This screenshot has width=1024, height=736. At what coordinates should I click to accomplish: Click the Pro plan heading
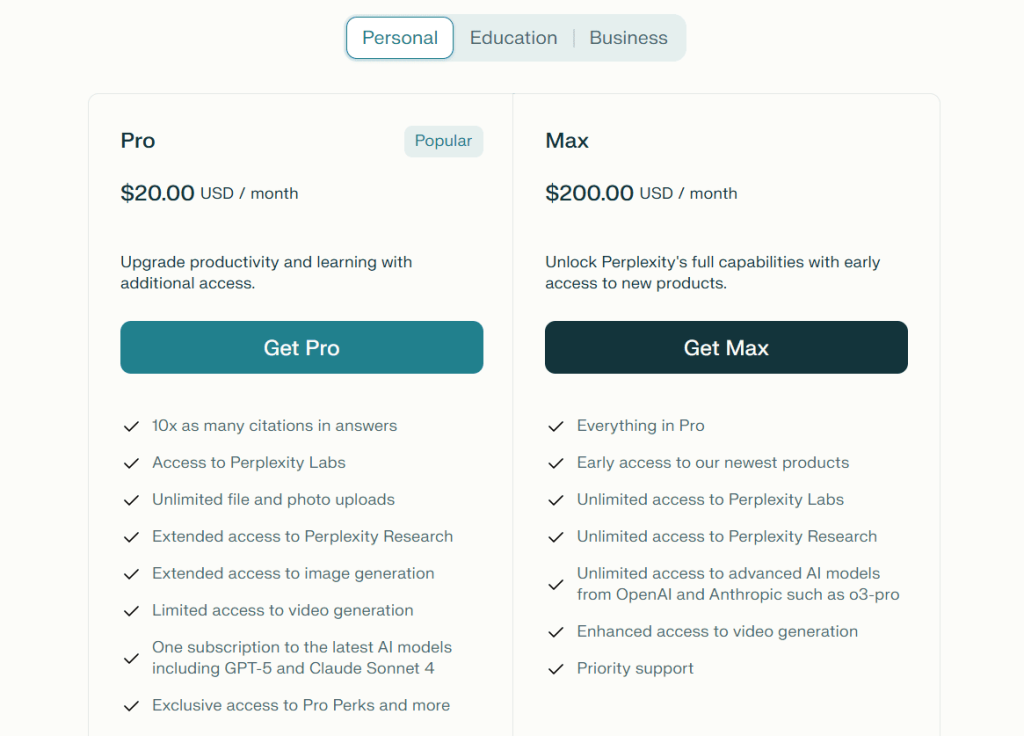click(138, 141)
